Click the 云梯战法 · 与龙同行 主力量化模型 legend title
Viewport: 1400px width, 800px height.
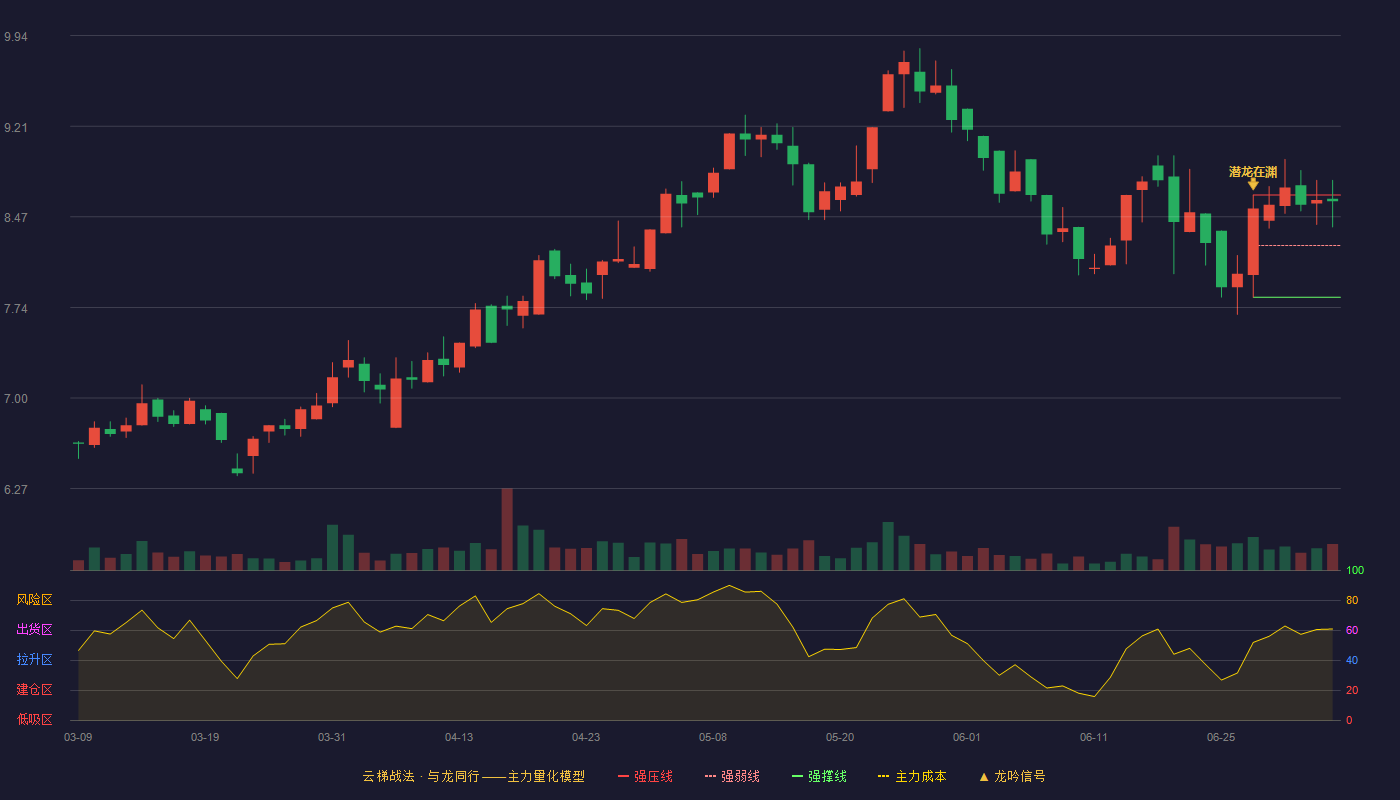pyautogui.click(x=473, y=776)
